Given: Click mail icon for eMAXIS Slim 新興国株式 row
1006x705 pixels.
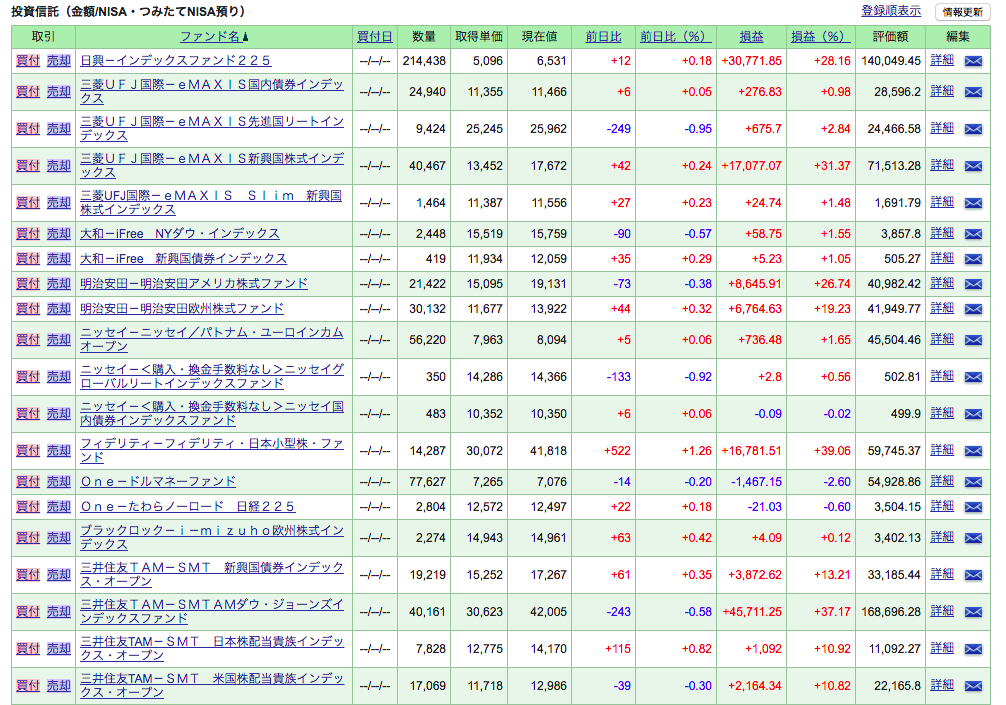Looking at the screenshot, I should pos(973,203).
